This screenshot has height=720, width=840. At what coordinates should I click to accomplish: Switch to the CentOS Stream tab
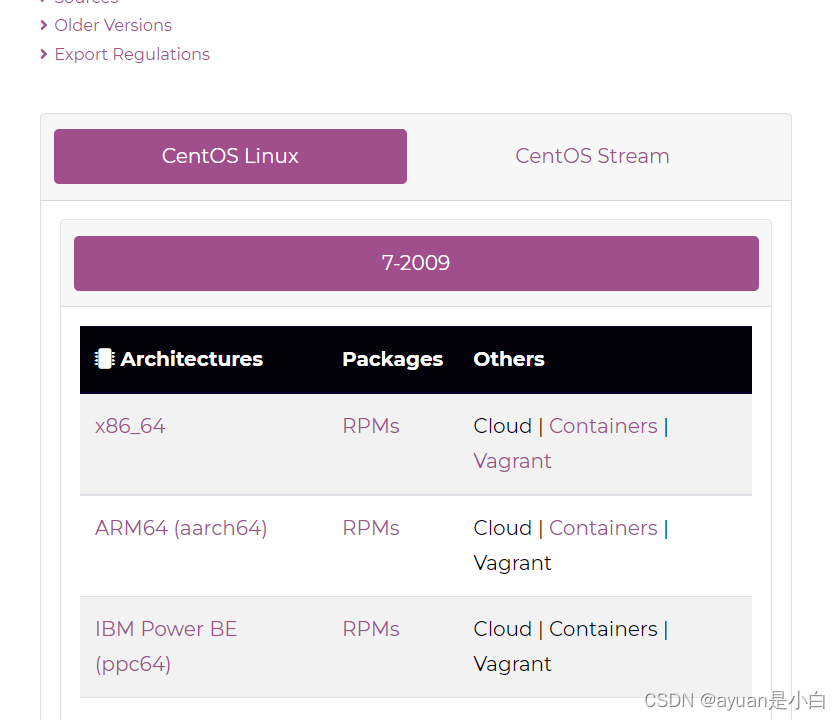pos(592,156)
